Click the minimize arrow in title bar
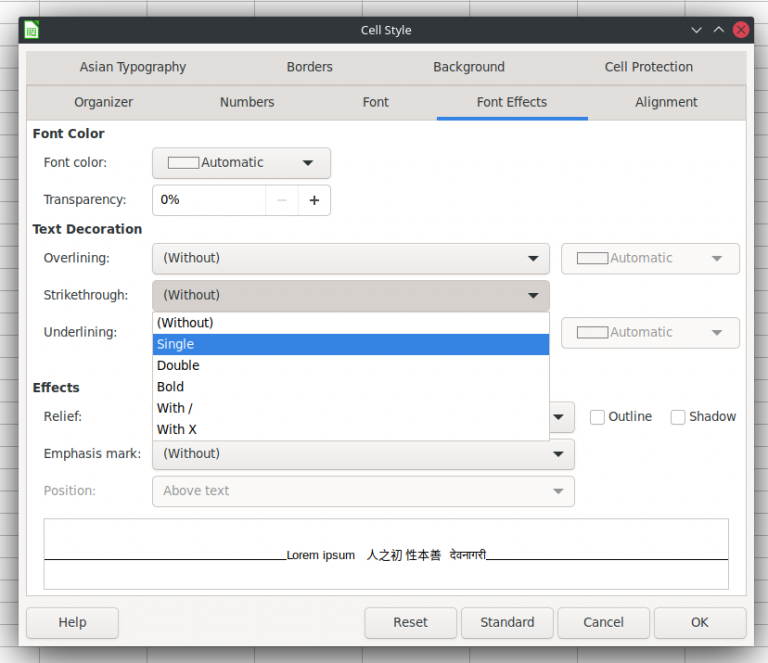 697,30
